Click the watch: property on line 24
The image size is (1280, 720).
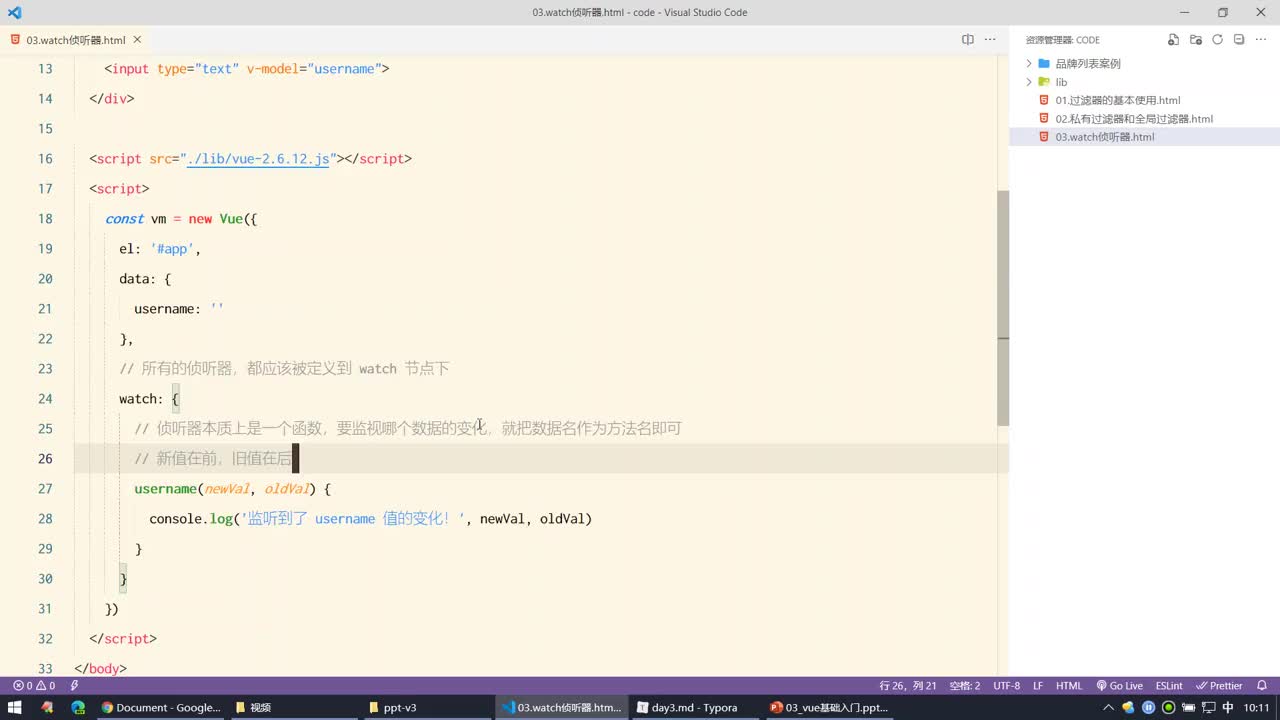coord(141,399)
